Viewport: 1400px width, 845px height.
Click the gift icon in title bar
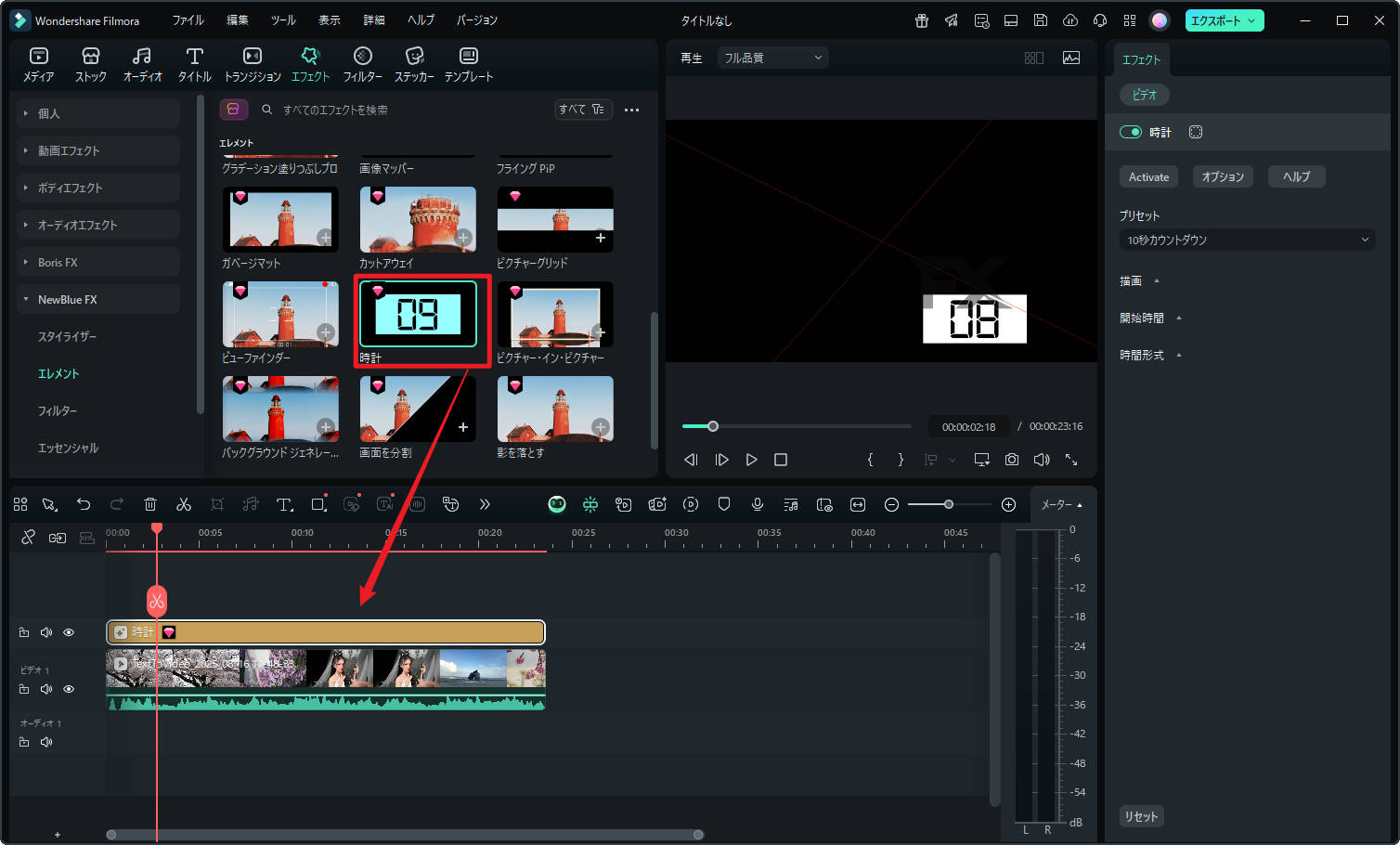tap(922, 20)
